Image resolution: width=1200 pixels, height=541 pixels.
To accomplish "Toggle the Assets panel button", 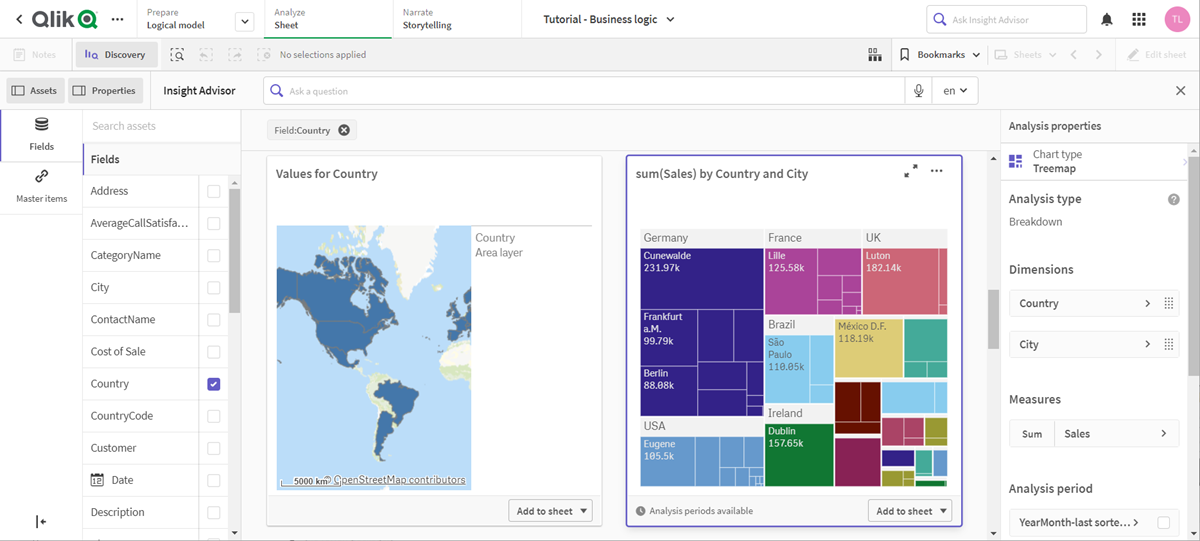I will click(x=35, y=91).
